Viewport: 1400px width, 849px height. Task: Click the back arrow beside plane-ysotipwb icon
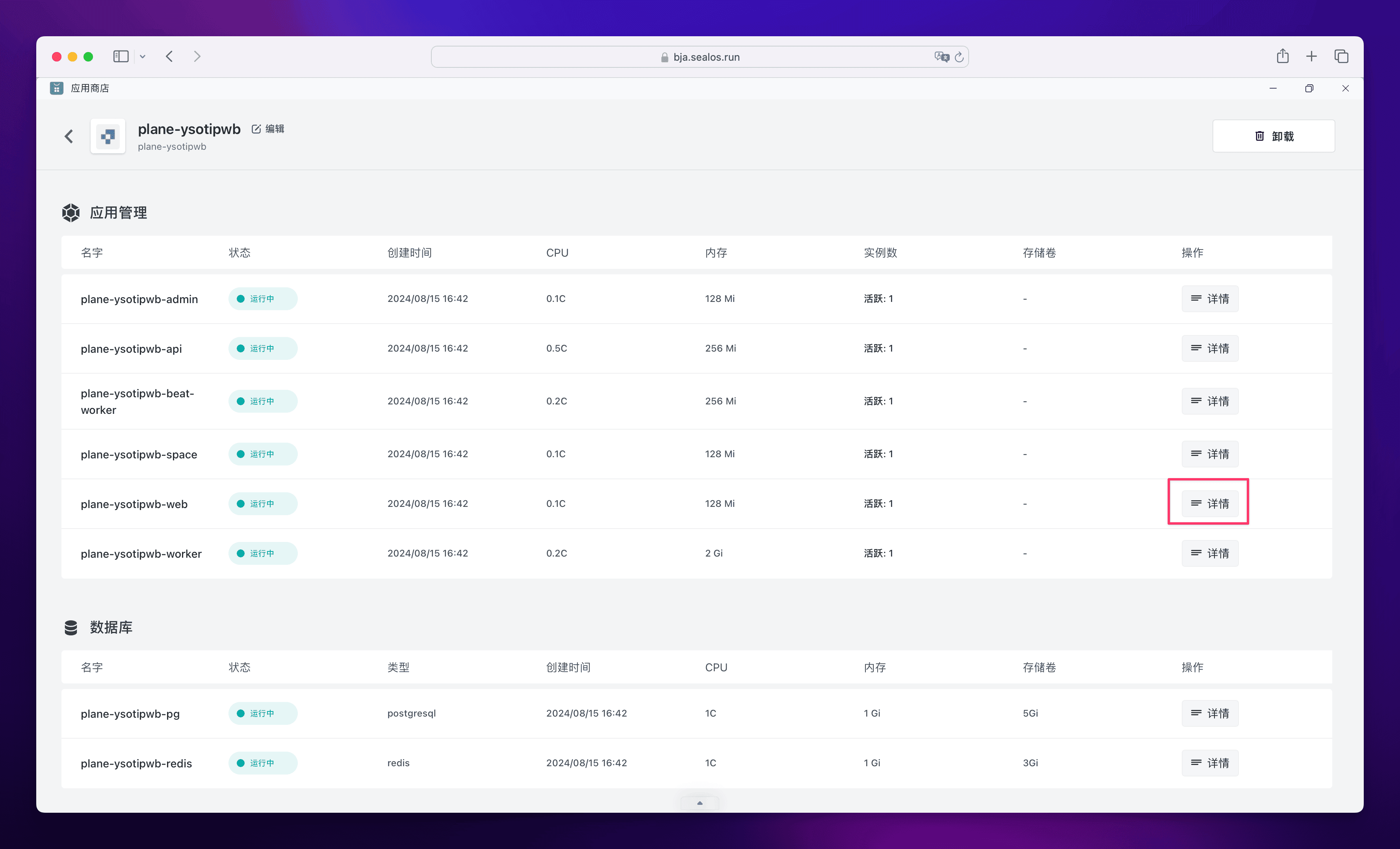pyautogui.click(x=69, y=136)
